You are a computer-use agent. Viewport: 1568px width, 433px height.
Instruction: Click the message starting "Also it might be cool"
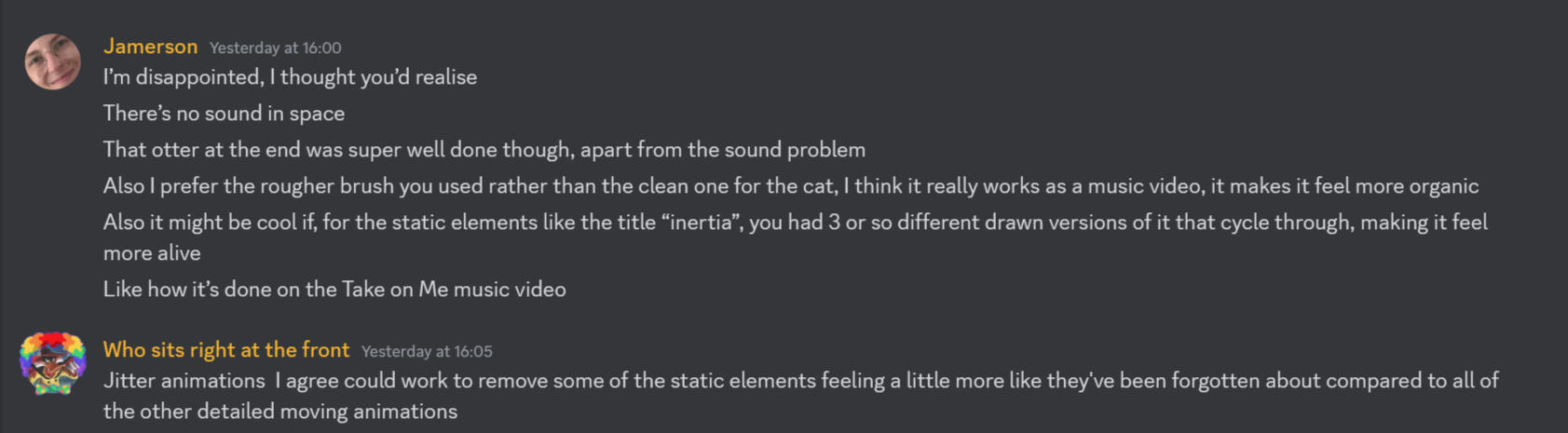795,223
